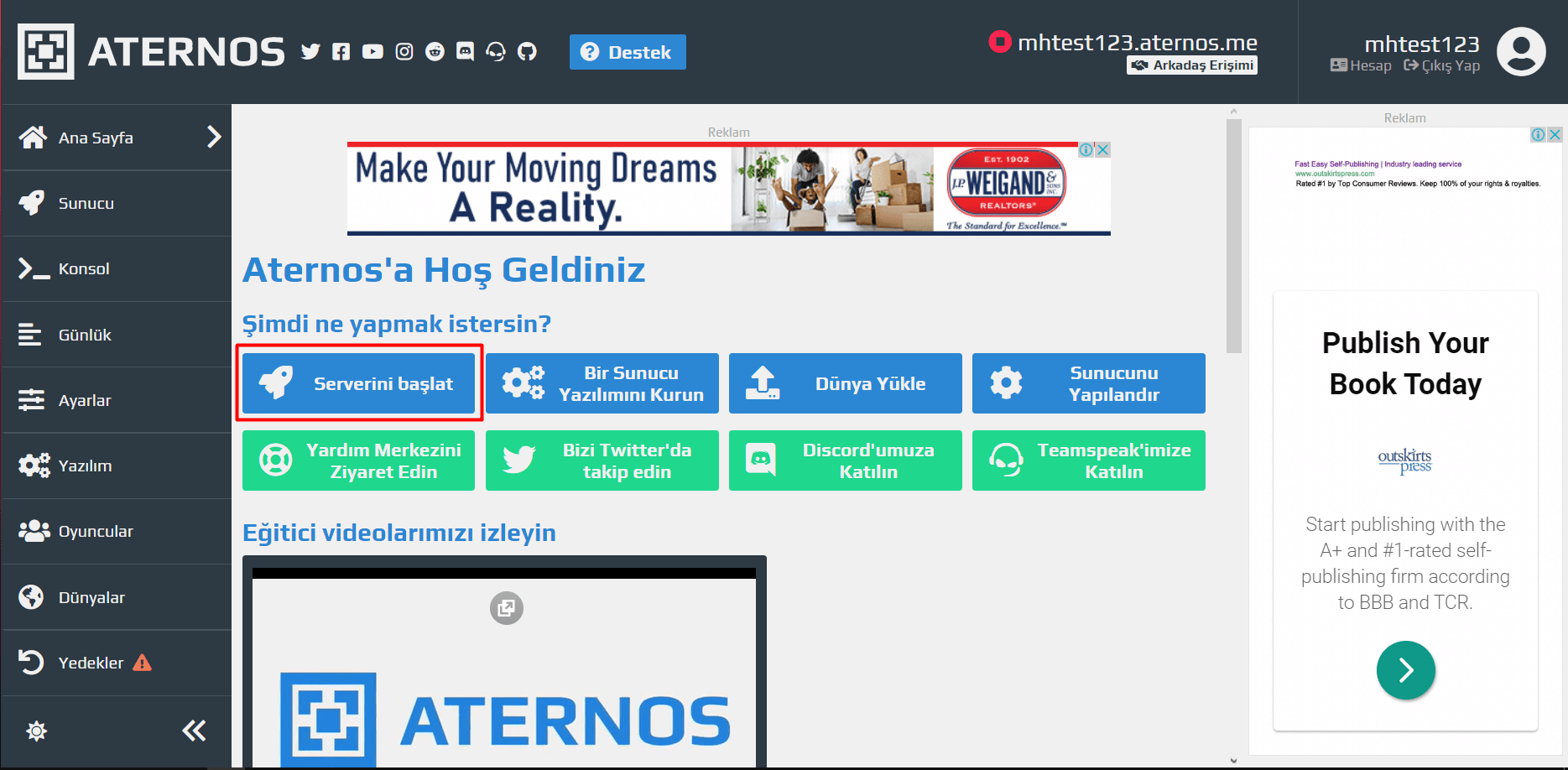The image size is (1568, 770).
Task: Open Dünyalar worlds page
Action: point(116,597)
